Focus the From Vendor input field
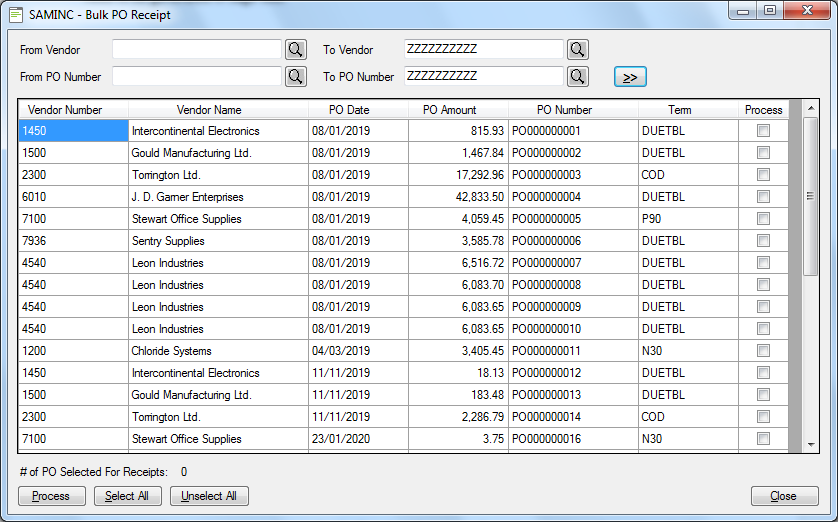Viewport: 838px width, 522px height. coord(197,50)
